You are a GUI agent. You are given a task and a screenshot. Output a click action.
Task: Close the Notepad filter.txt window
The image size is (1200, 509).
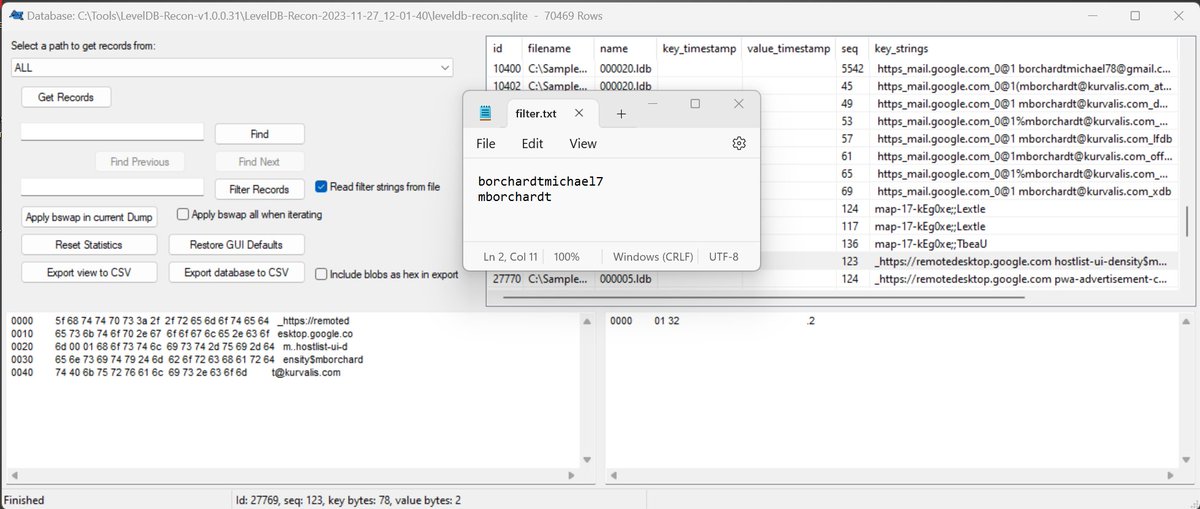pyautogui.click(x=738, y=104)
